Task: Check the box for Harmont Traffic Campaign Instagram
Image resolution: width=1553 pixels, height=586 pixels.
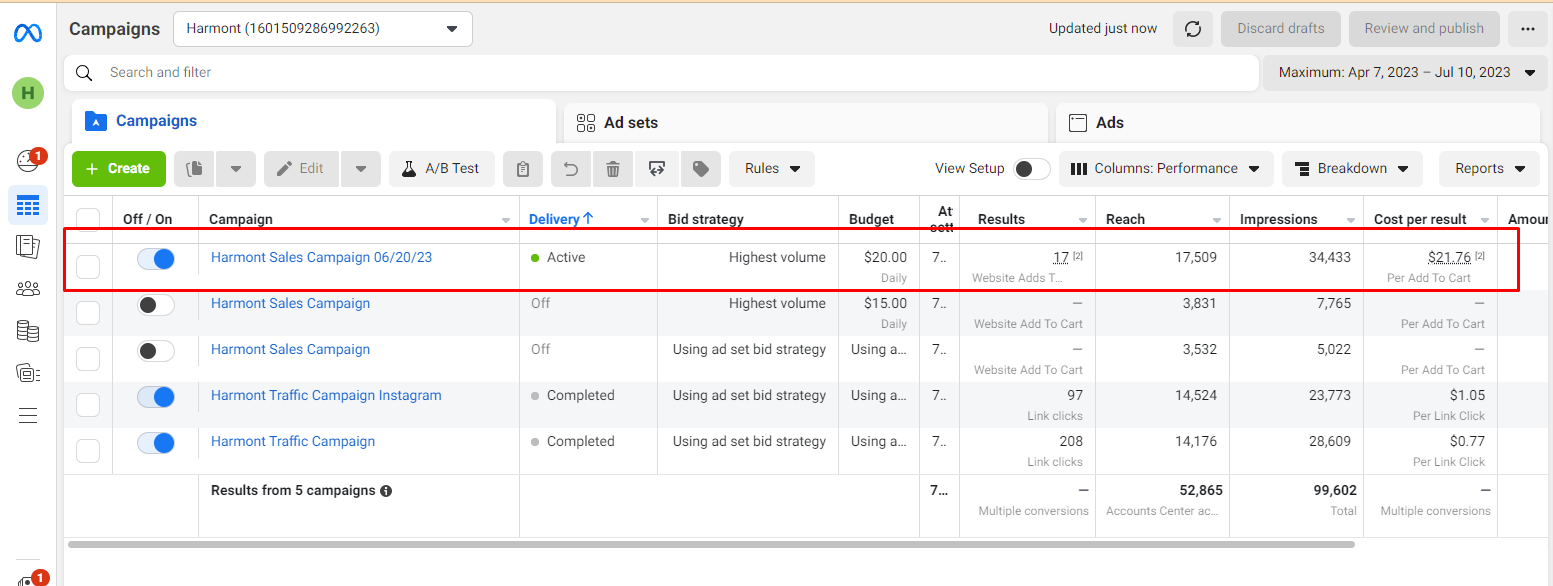Action: tap(88, 405)
